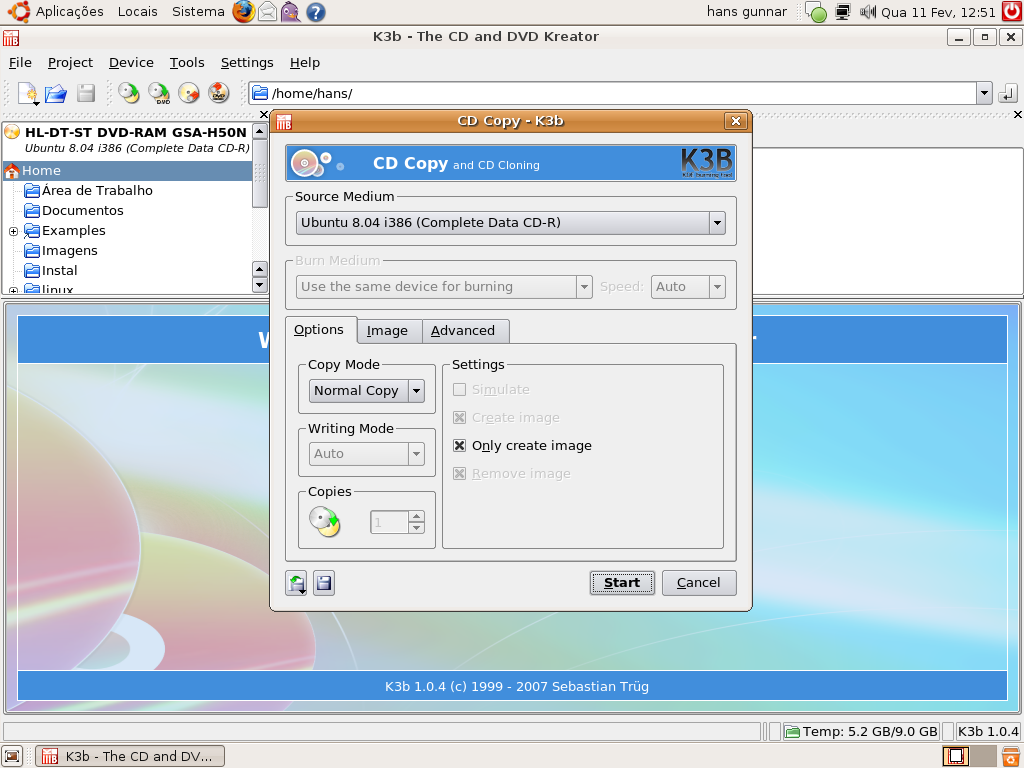Click the New Project toolbar icon
Image resolution: width=1024 pixels, height=768 pixels.
point(28,93)
